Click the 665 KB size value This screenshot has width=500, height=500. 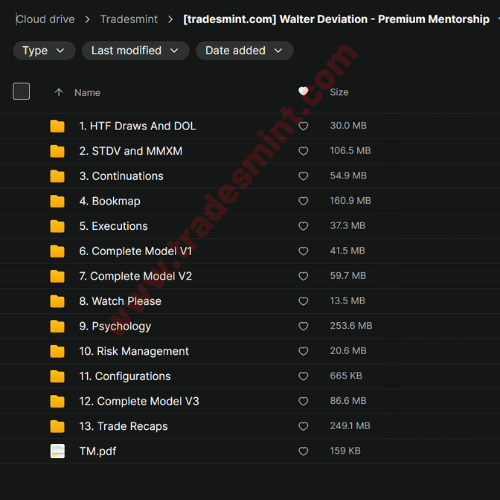(346, 376)
